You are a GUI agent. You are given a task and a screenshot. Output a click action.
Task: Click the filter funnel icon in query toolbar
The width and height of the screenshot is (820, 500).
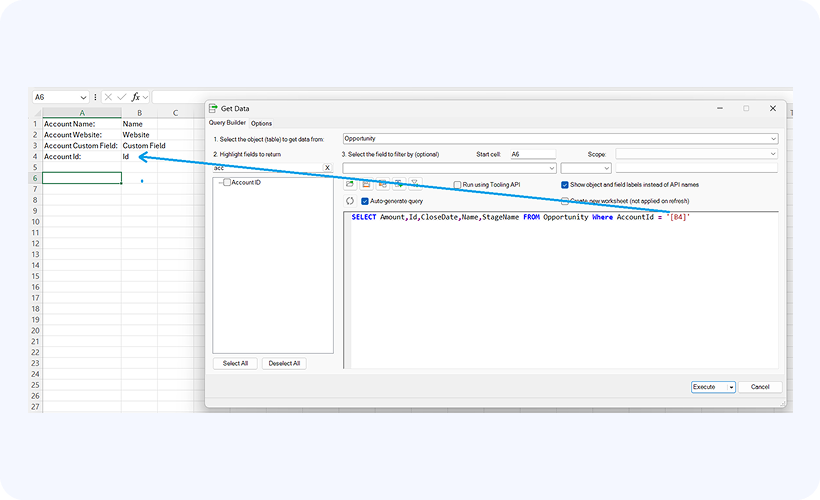pos(415,184)
